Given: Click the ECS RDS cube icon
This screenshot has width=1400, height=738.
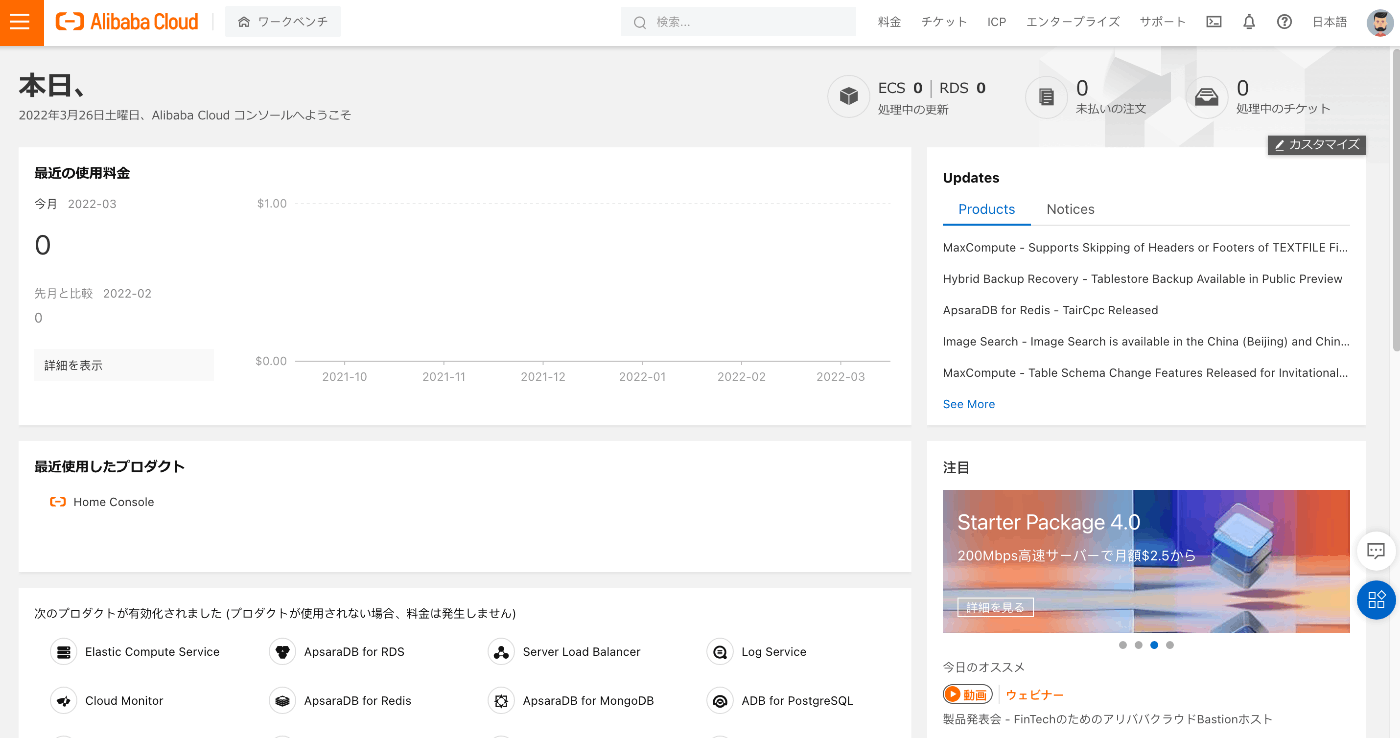Looking at the screenshot, I should tap(848, 97).
